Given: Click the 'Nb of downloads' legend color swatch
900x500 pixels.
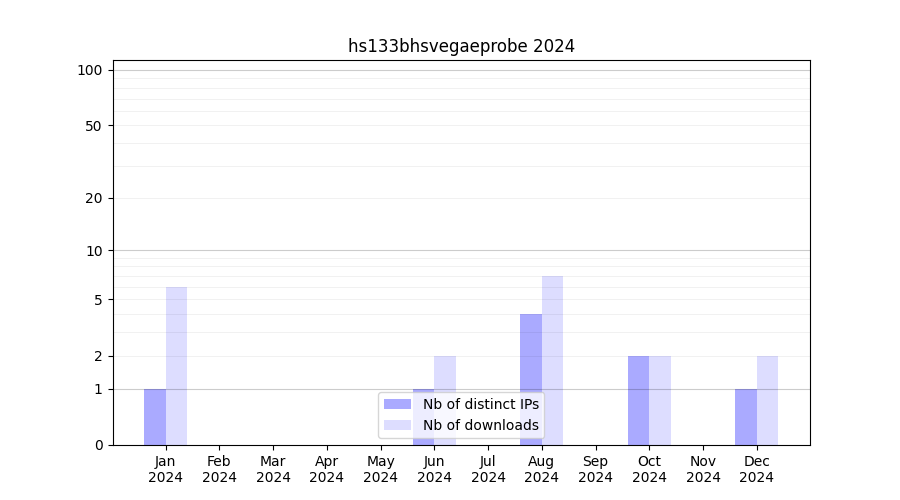Looking at the screenshot, I should point(397,425).
